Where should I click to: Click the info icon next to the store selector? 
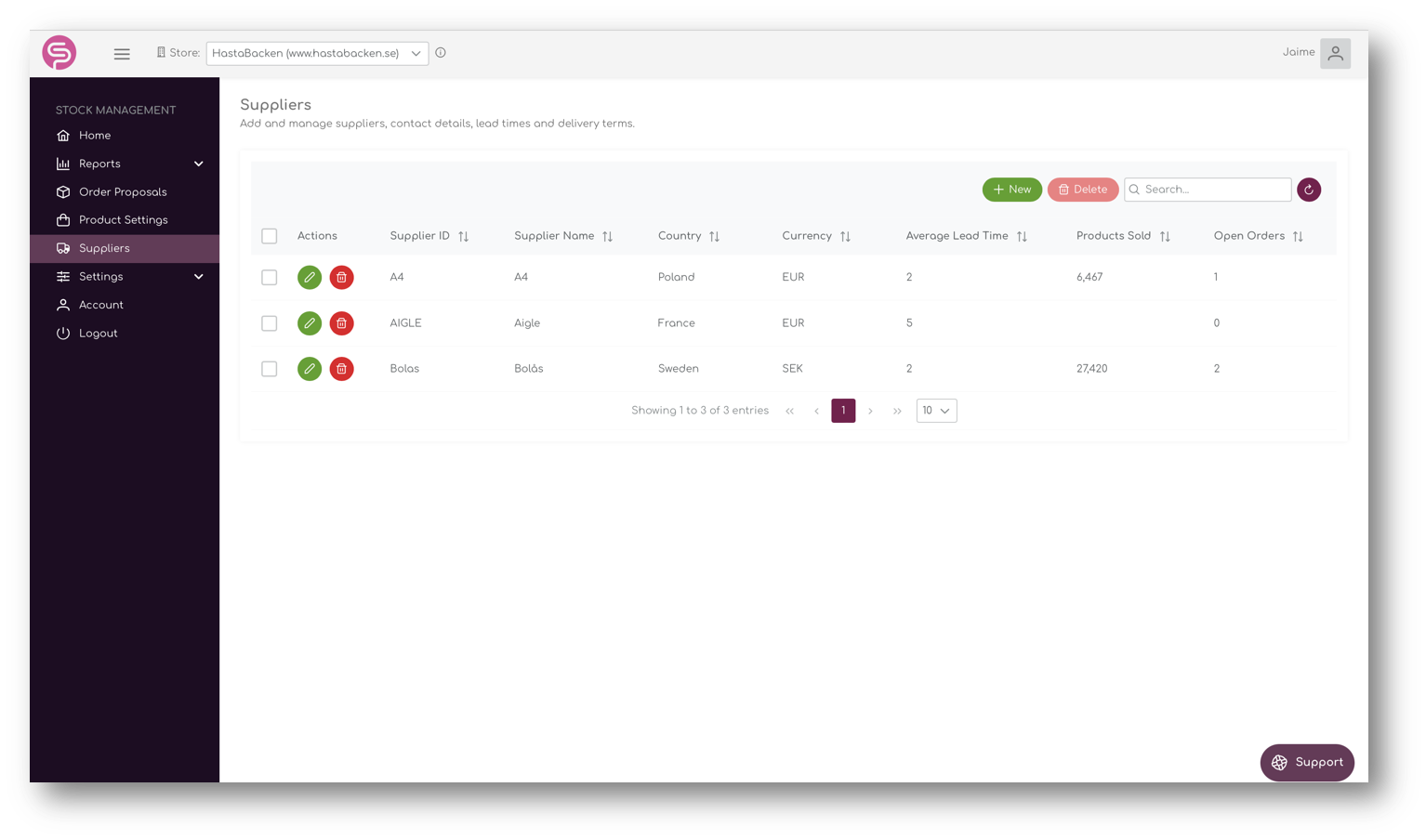[x=441, y=53]
